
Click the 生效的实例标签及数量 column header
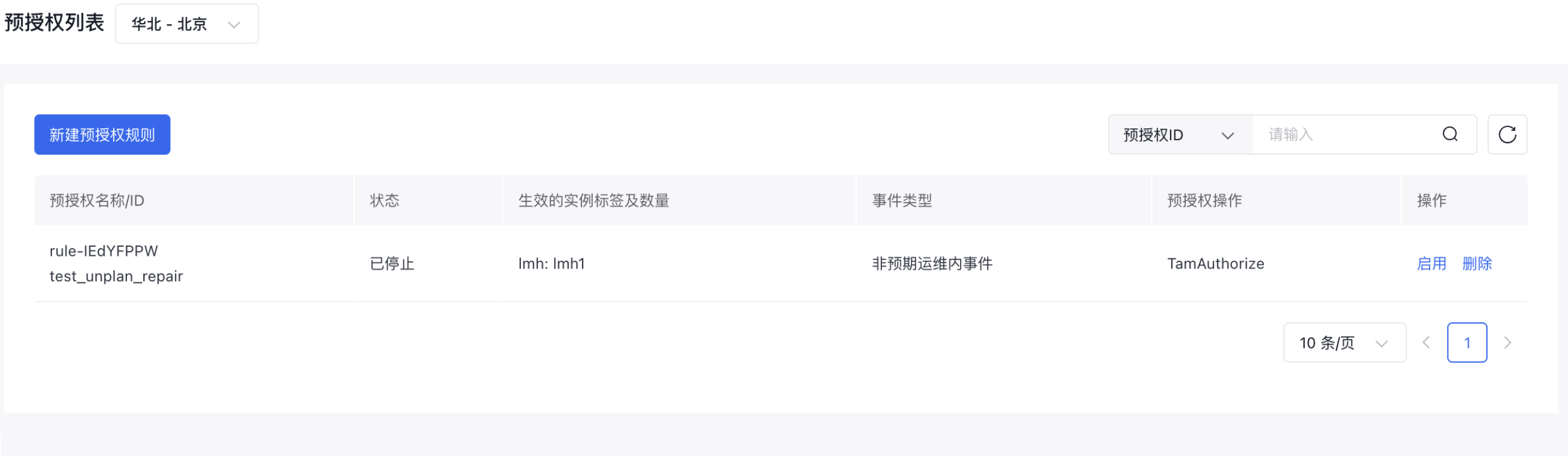tap(593, 200)
